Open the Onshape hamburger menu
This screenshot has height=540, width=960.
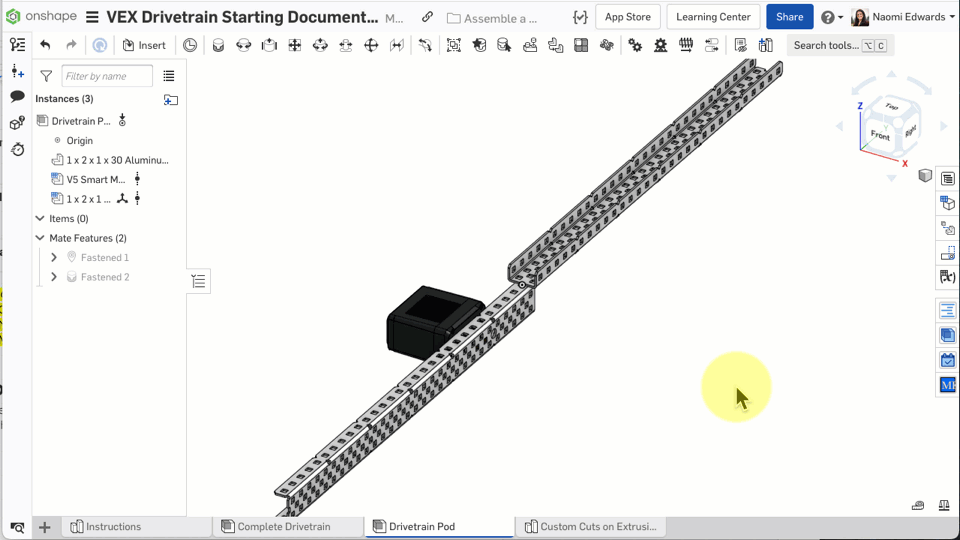pos(92,17)
